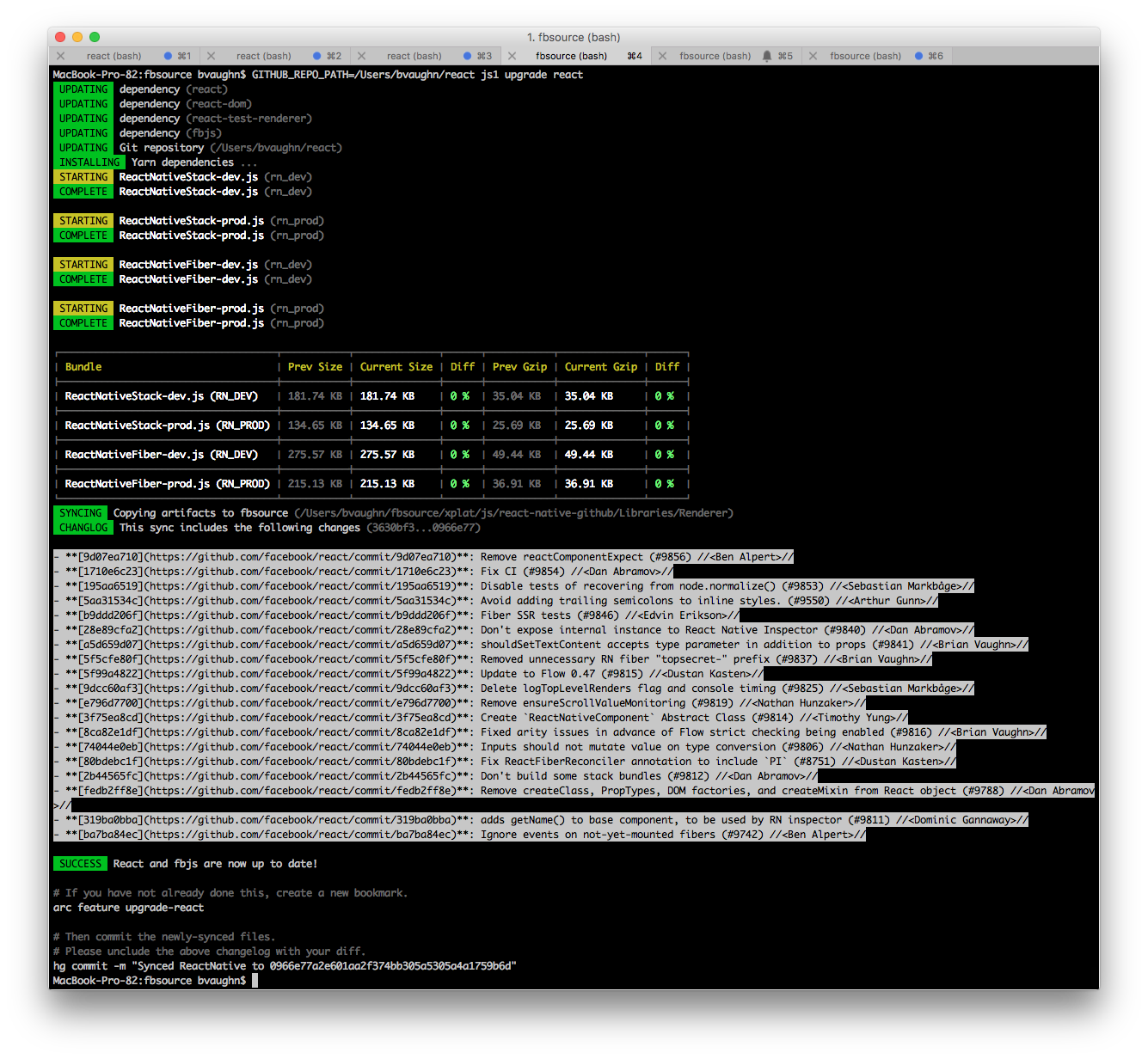Open the fbsource (bash) tab ⌘6

click(877, 56)
